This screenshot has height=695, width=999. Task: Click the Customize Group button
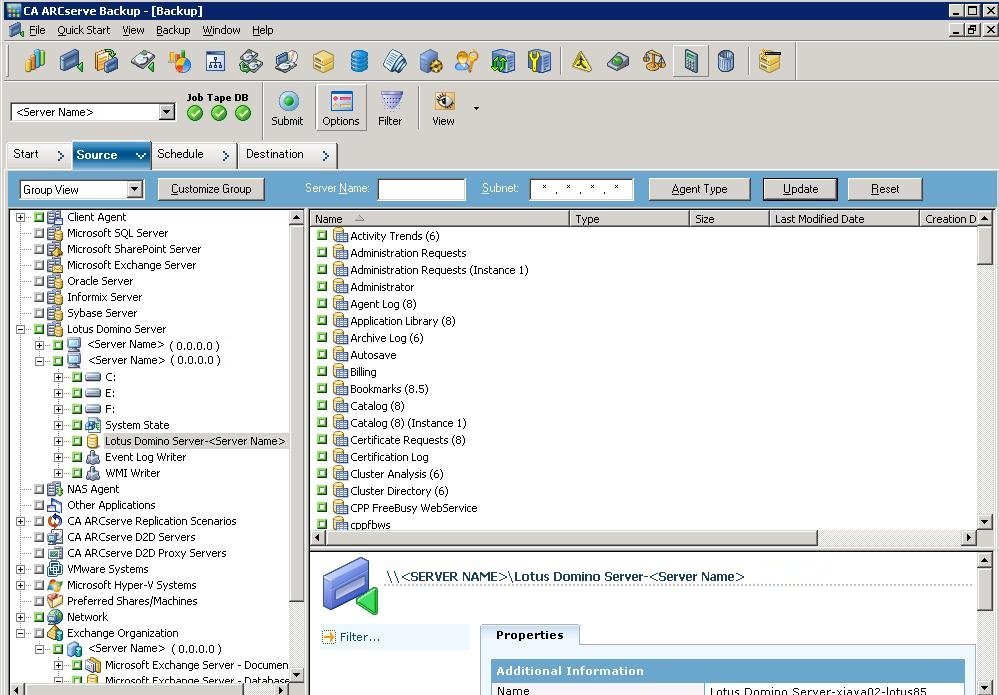click(x=211, y=189)
